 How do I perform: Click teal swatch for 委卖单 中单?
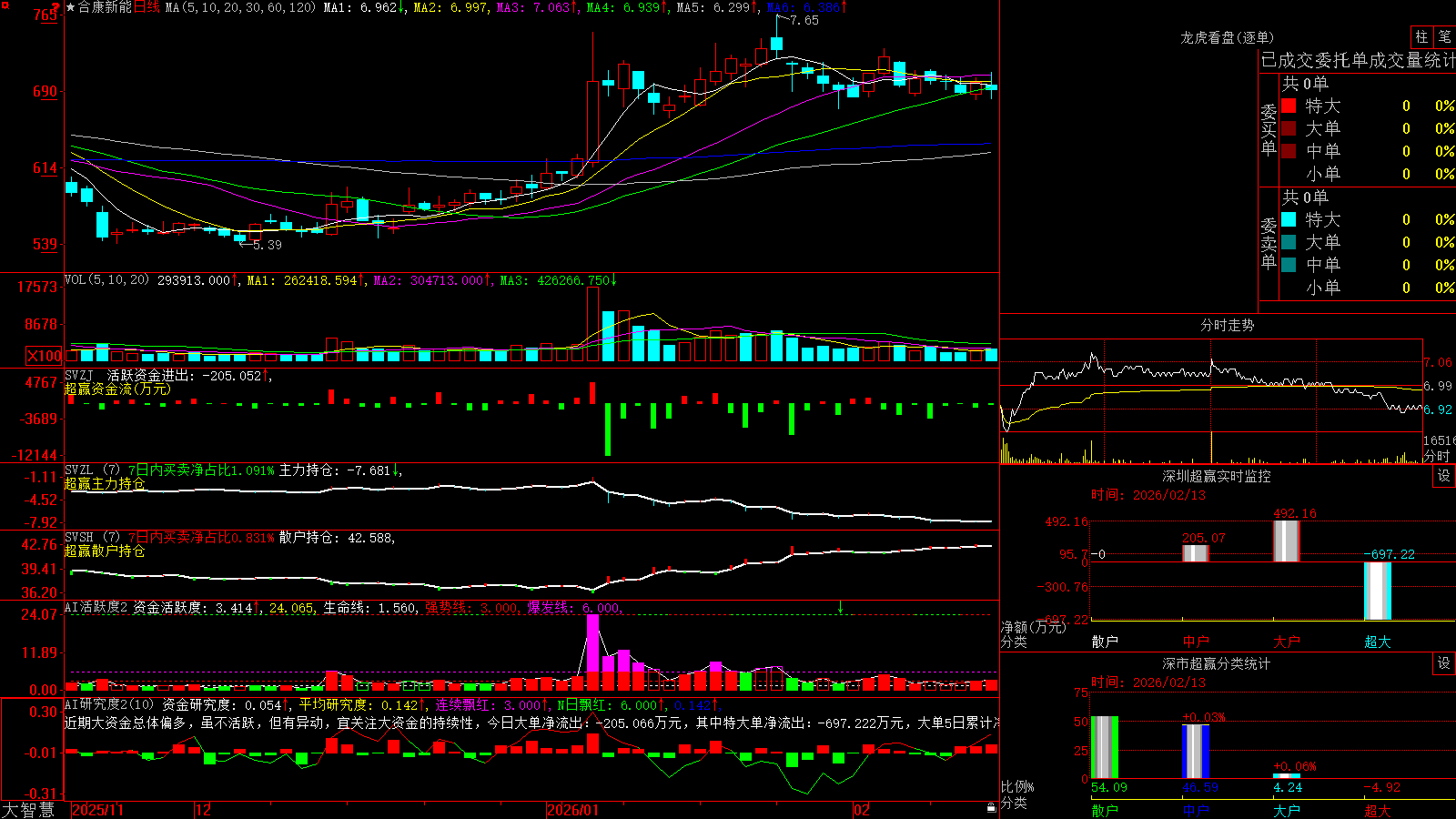(1289, 264)
